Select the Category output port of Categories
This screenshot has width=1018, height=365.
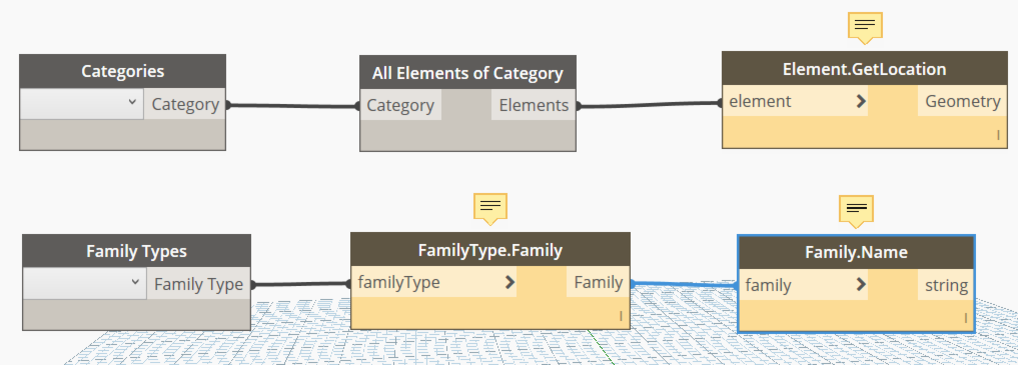tap(185, 104)
